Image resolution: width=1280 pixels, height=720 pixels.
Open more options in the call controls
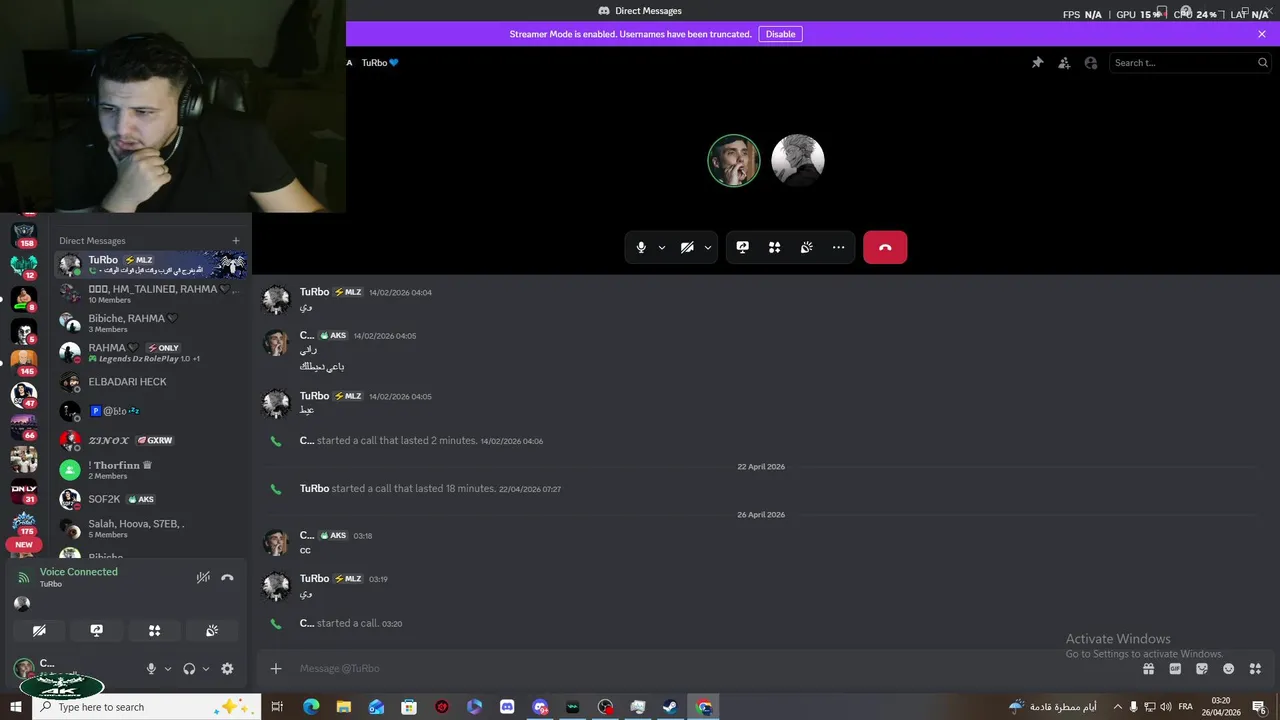tap(838, 247)
